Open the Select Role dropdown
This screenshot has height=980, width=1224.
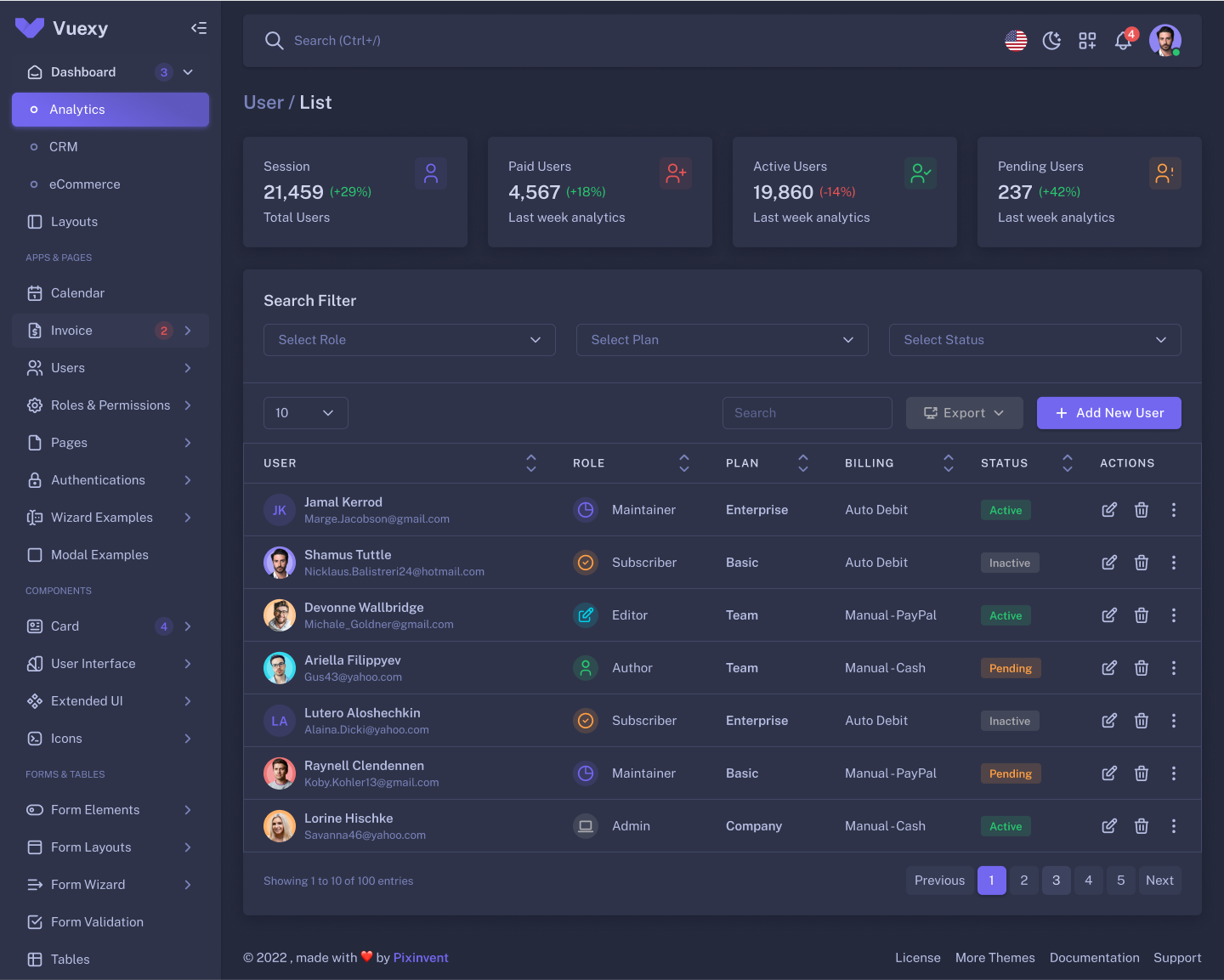[x=409, y=339]
